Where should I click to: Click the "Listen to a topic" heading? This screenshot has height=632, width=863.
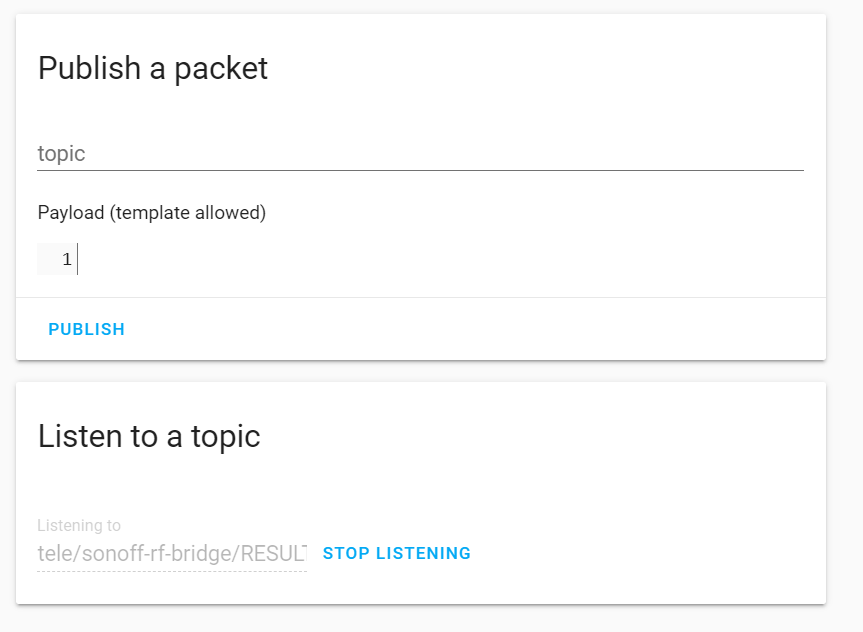click(149, 436)
